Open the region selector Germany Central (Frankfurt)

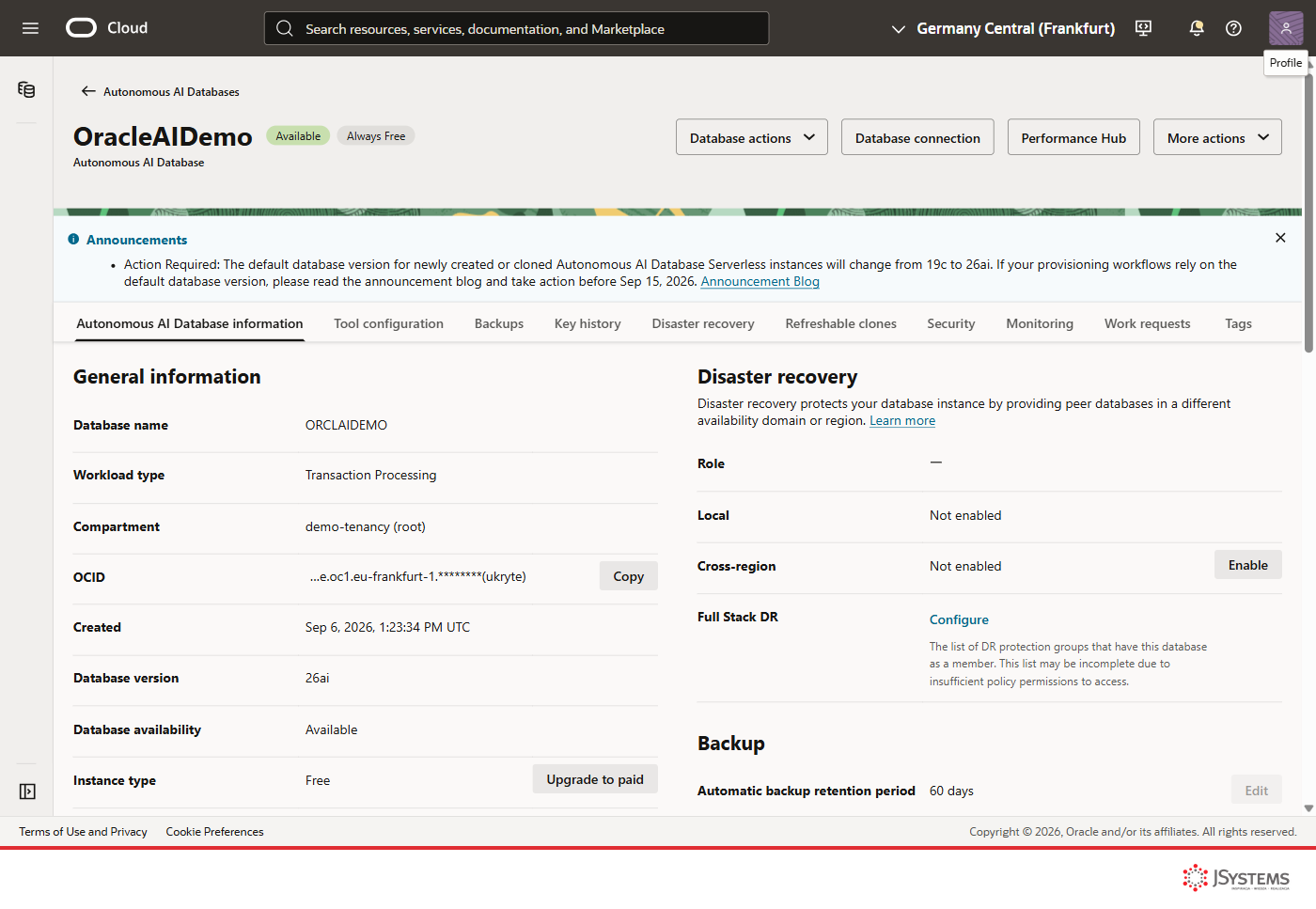click(1002, 28)
